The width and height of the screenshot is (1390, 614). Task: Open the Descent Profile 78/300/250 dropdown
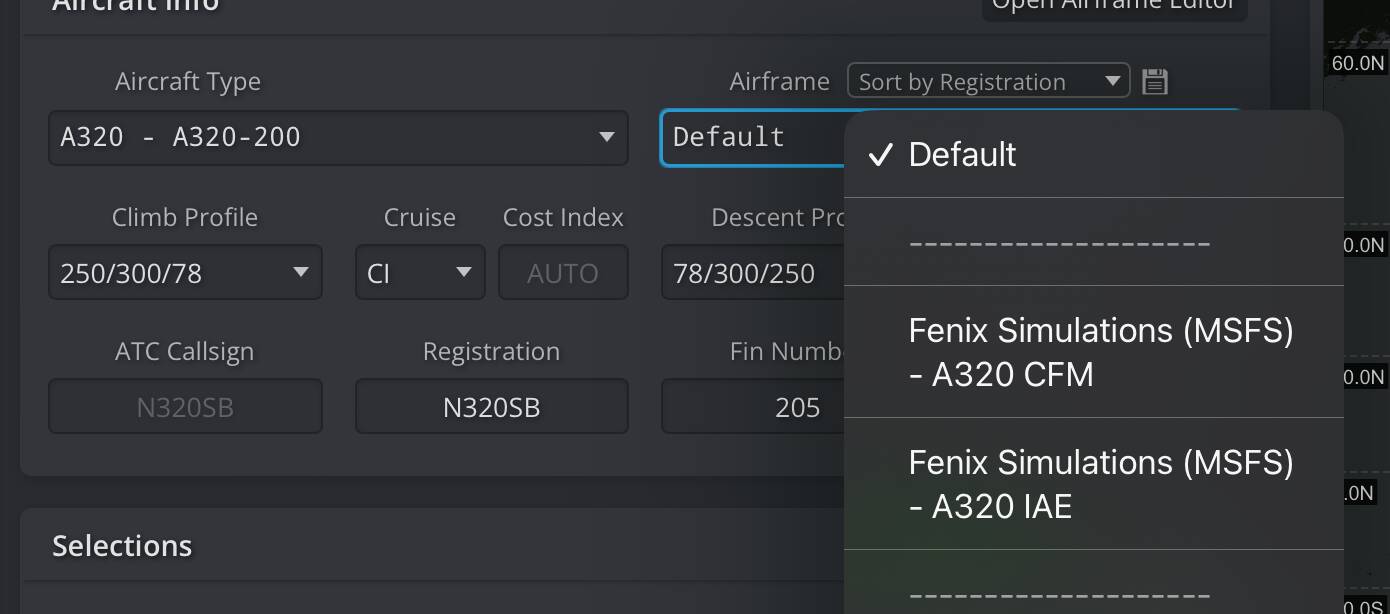[752, 272]
